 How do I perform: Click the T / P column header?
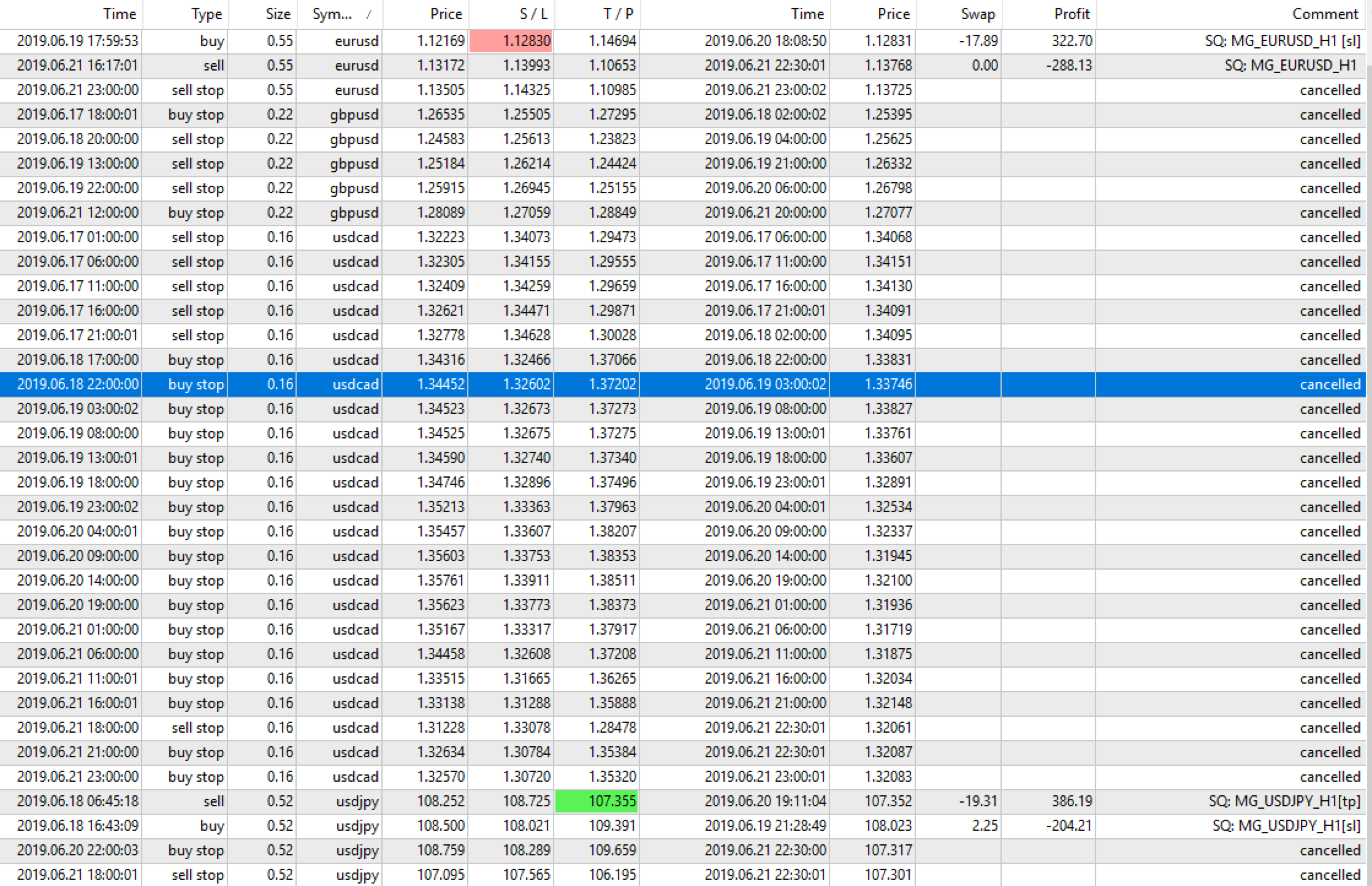[617, 14]
